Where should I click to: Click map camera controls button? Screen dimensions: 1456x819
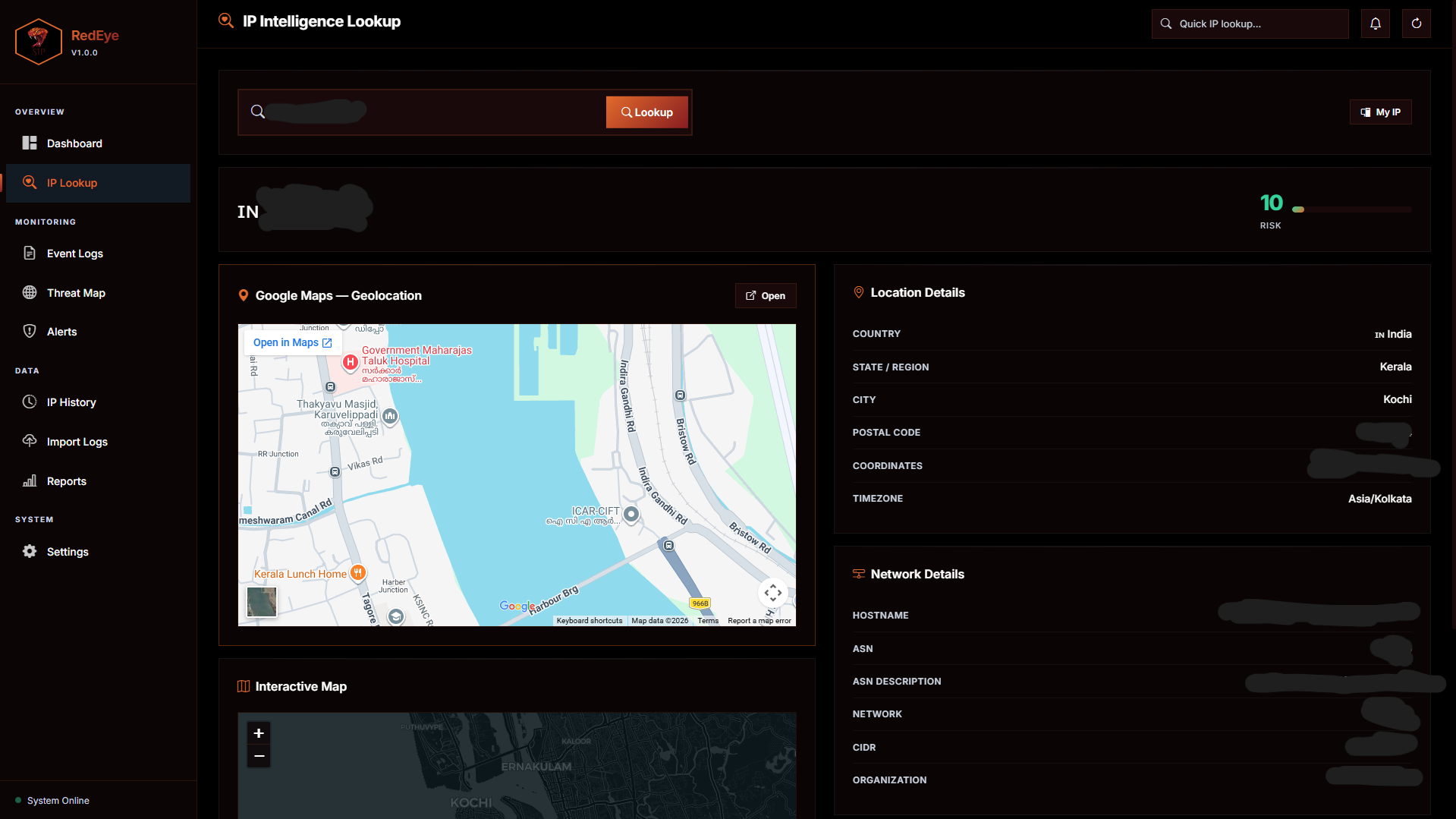(x=773, y=593)
